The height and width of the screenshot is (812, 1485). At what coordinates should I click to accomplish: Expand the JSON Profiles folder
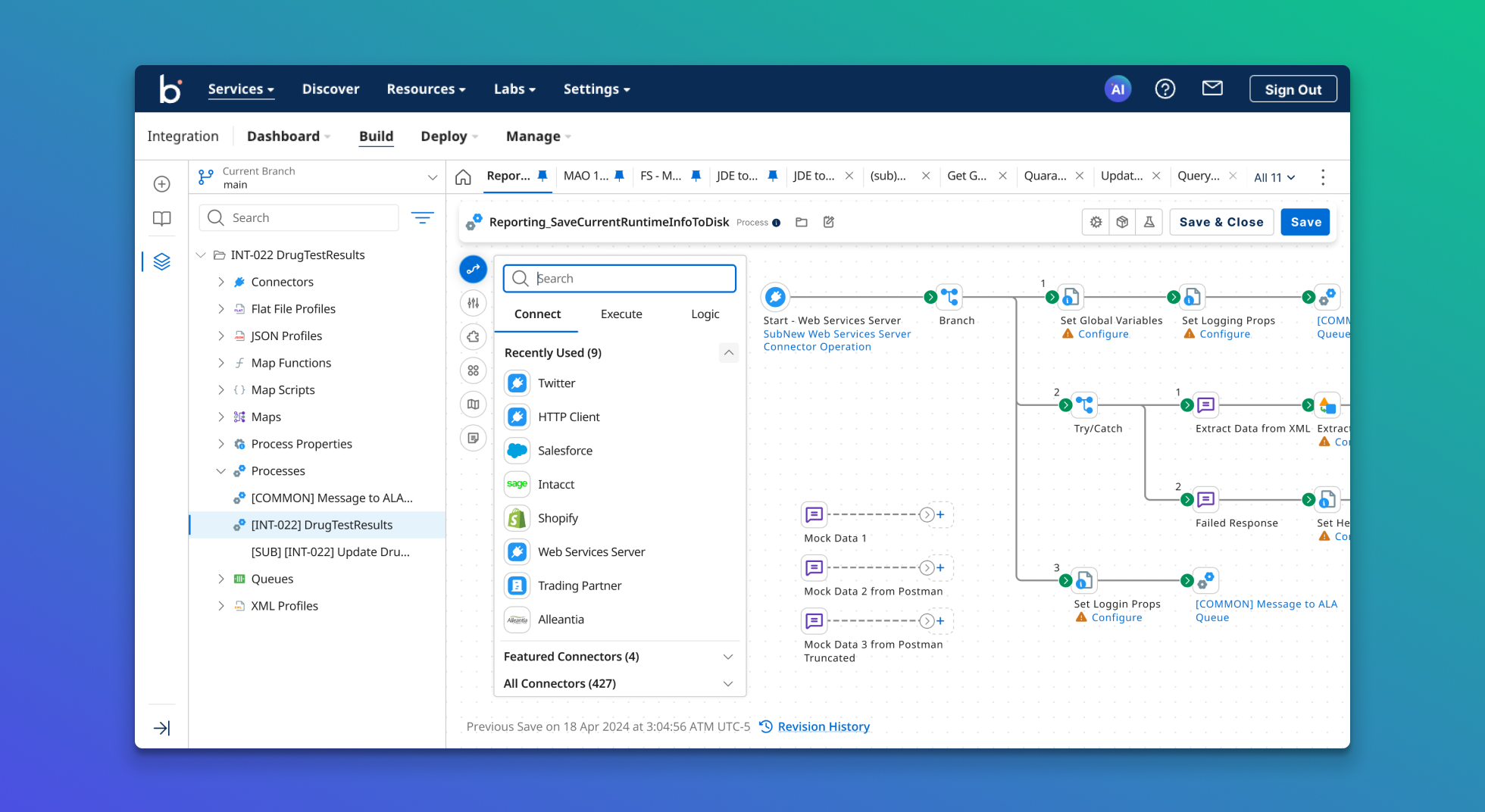[221, 336]
